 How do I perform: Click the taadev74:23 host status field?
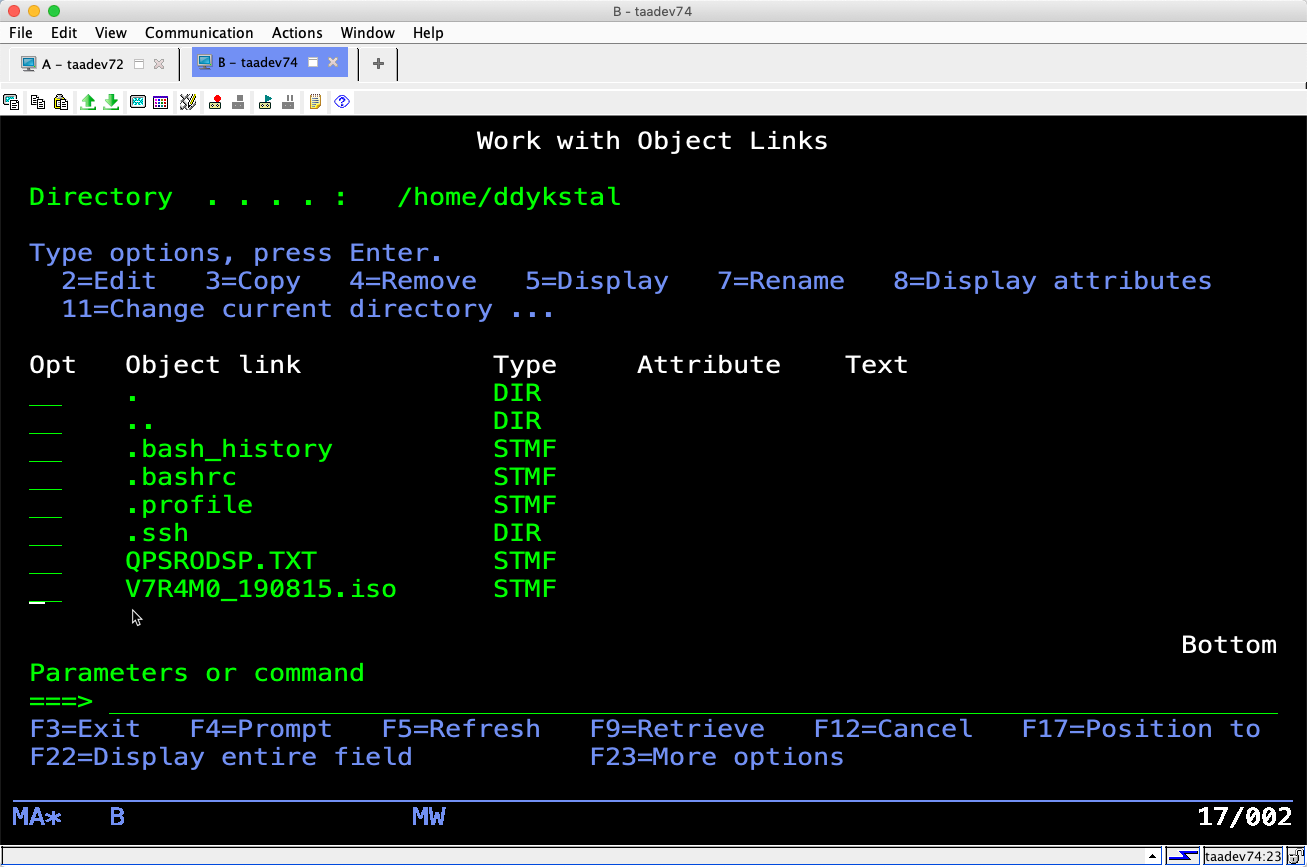[x=1243, y=856]
